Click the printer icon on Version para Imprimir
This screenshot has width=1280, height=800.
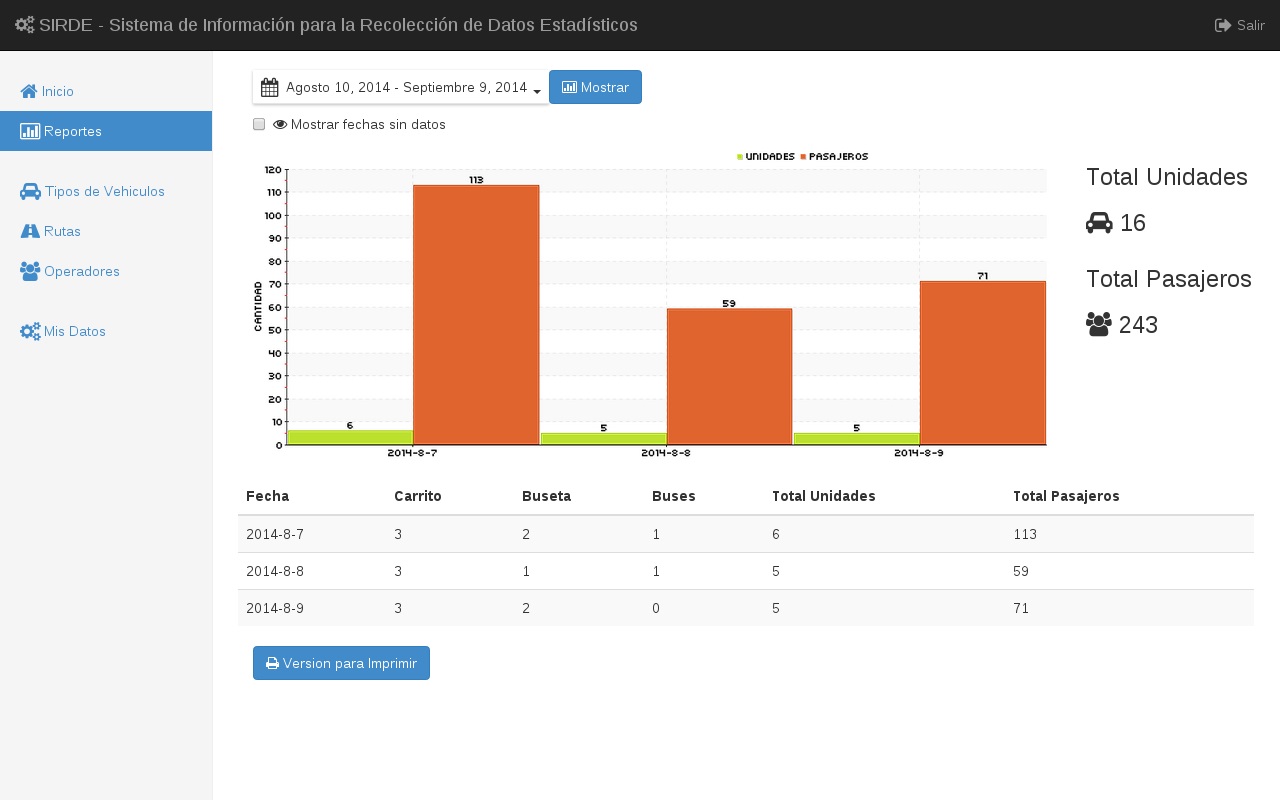tap(272, 663)
